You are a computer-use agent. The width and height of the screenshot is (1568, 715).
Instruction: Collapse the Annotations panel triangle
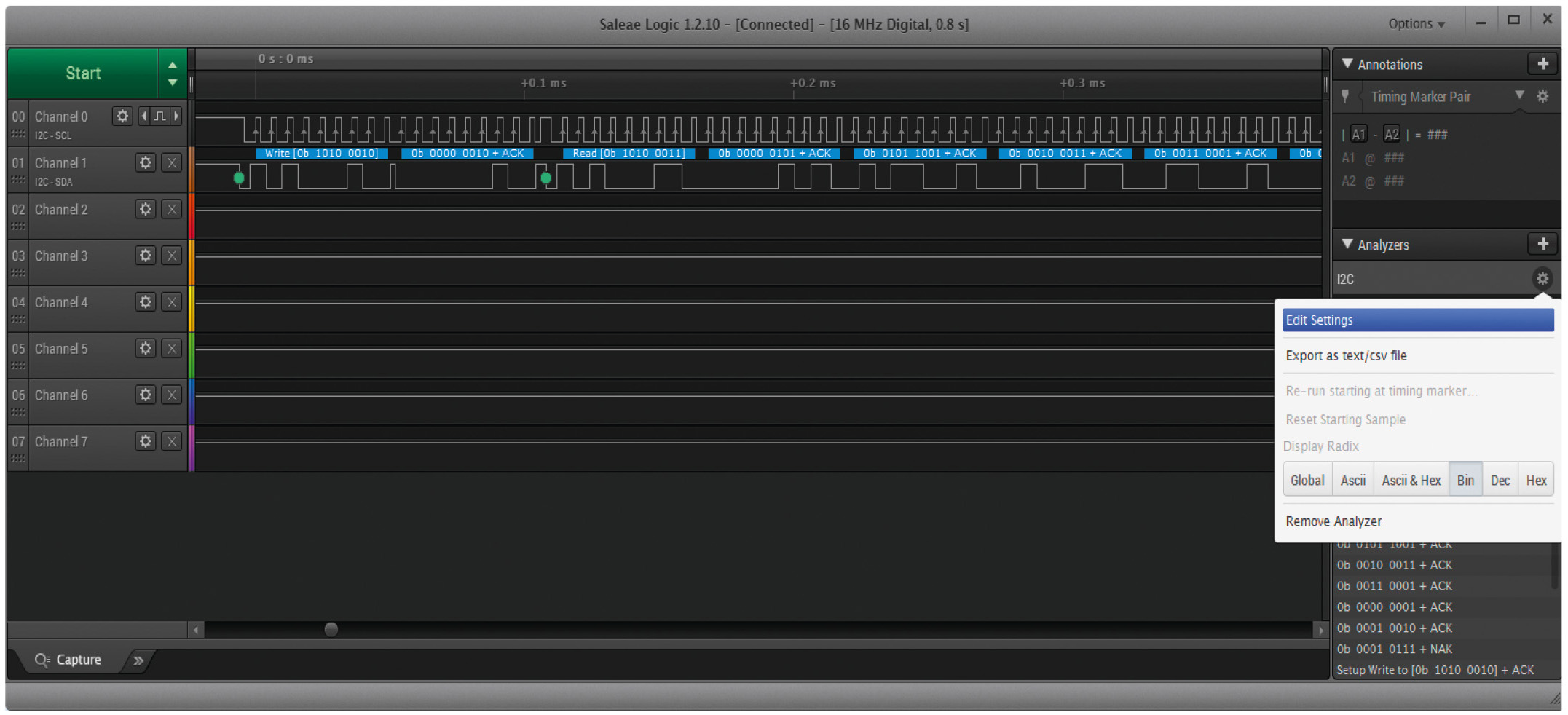pyautogui.click(x=1347, y=64)
